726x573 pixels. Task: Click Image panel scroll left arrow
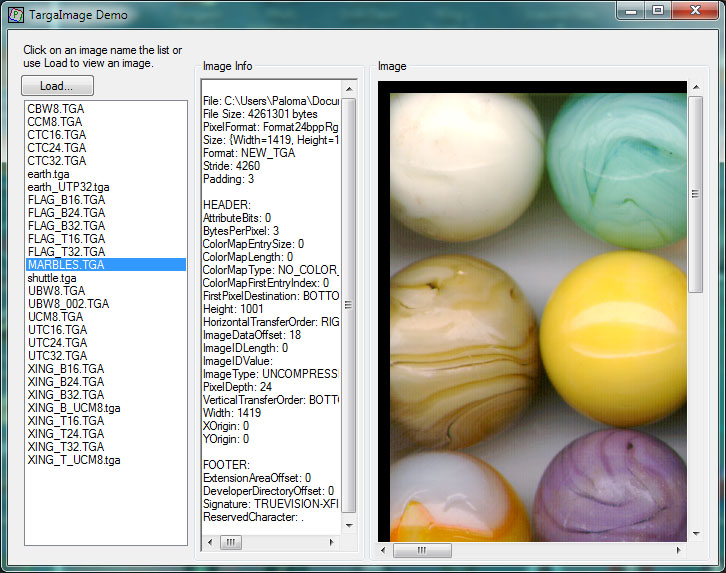click(x=383, y=550)
